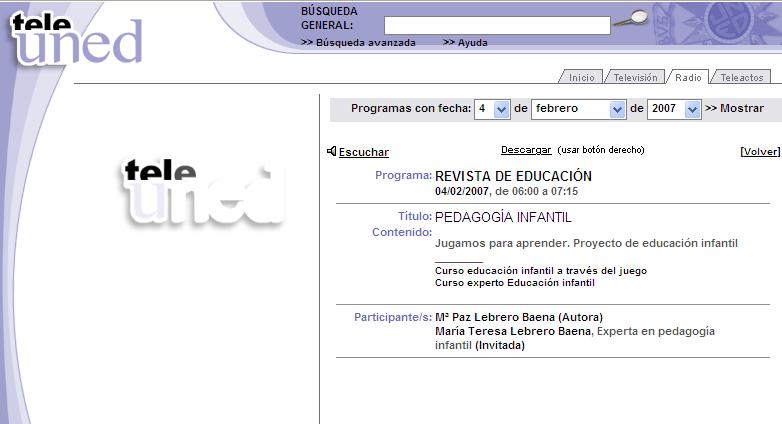782x424 pixels.
Task: Open the month dropdown showing febrero
Action: pyautogui.click(x=579, y=109)
